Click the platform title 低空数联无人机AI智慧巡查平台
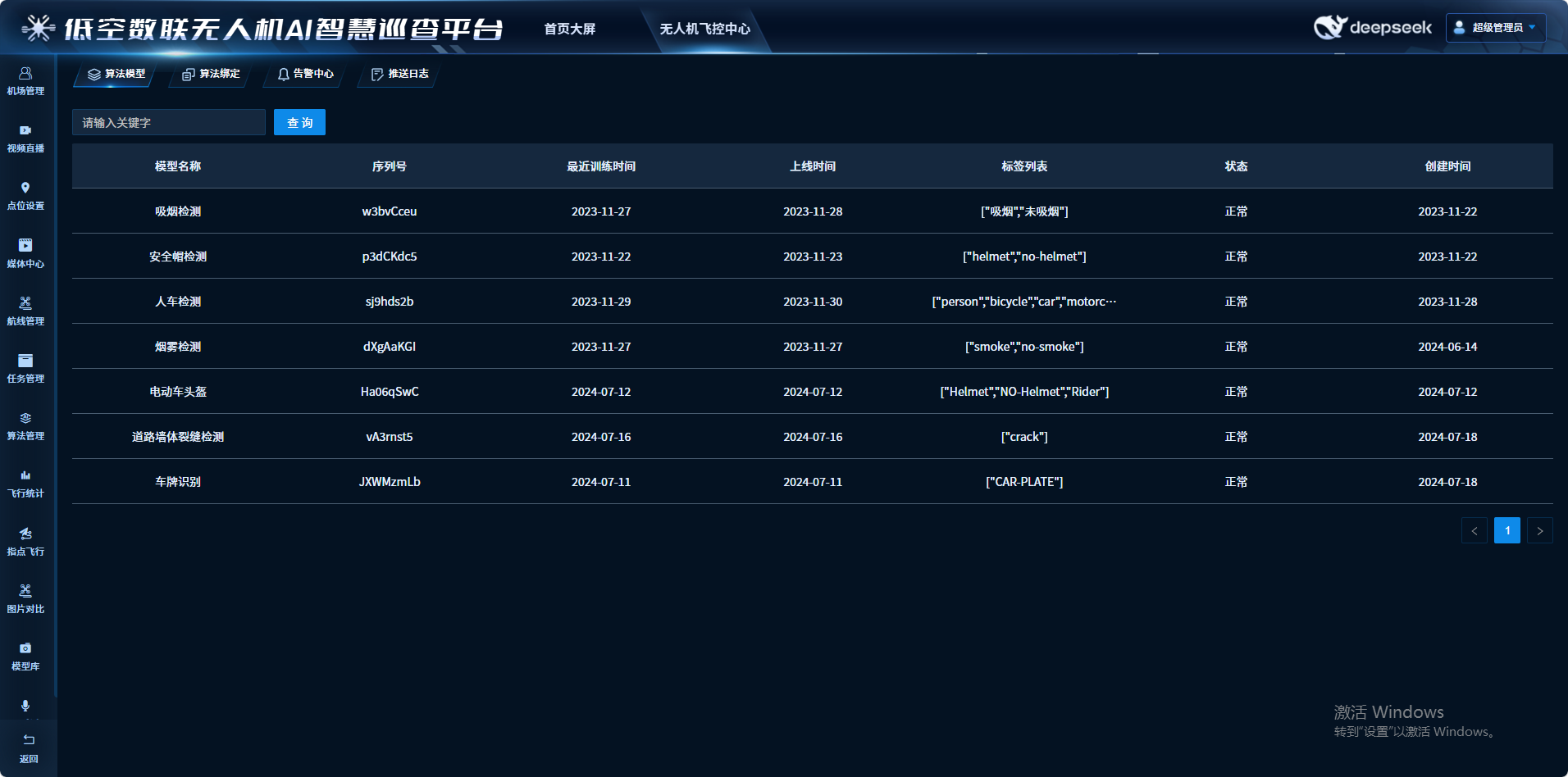1568x777 pixels. click(x=284, y=29)
